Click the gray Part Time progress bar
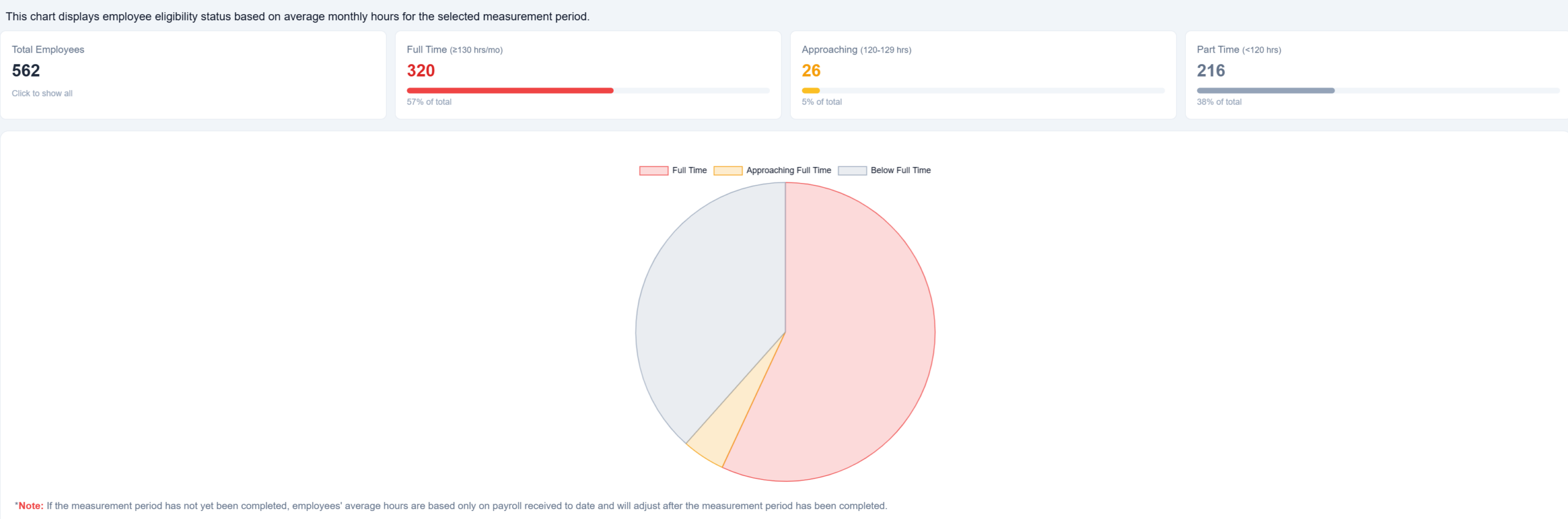 [x=1265, y=91]
